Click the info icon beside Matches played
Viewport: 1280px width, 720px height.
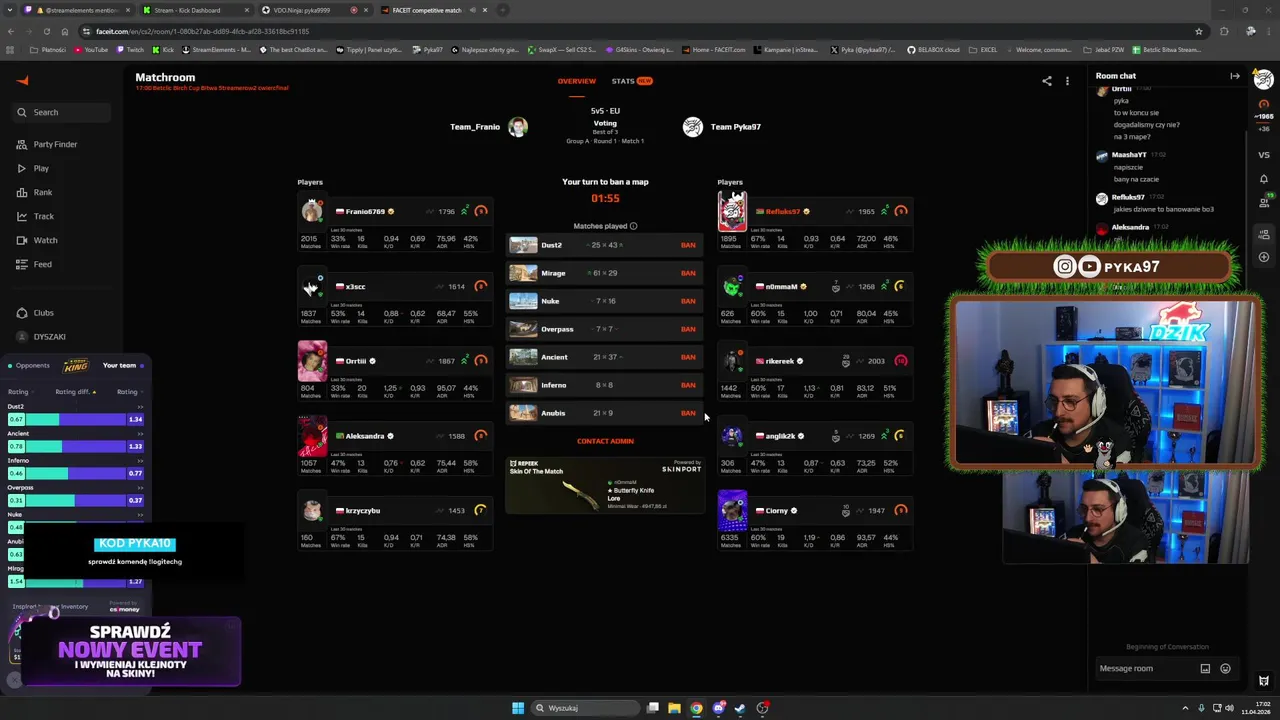633,226
